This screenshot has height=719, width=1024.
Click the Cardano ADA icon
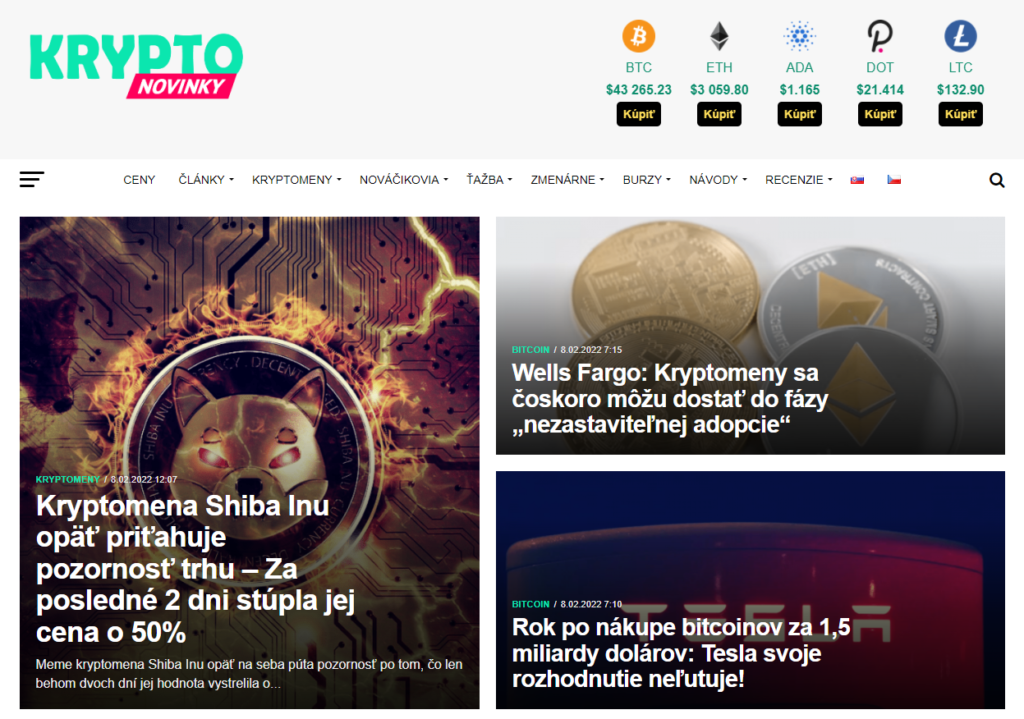tap(799, 36)
